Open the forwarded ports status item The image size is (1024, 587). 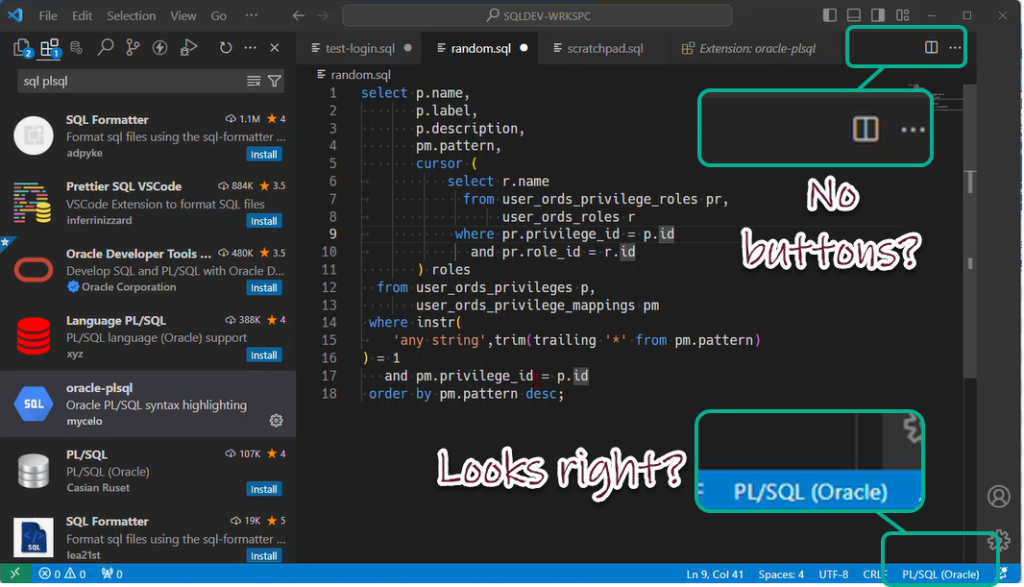(x=112, y=574)
